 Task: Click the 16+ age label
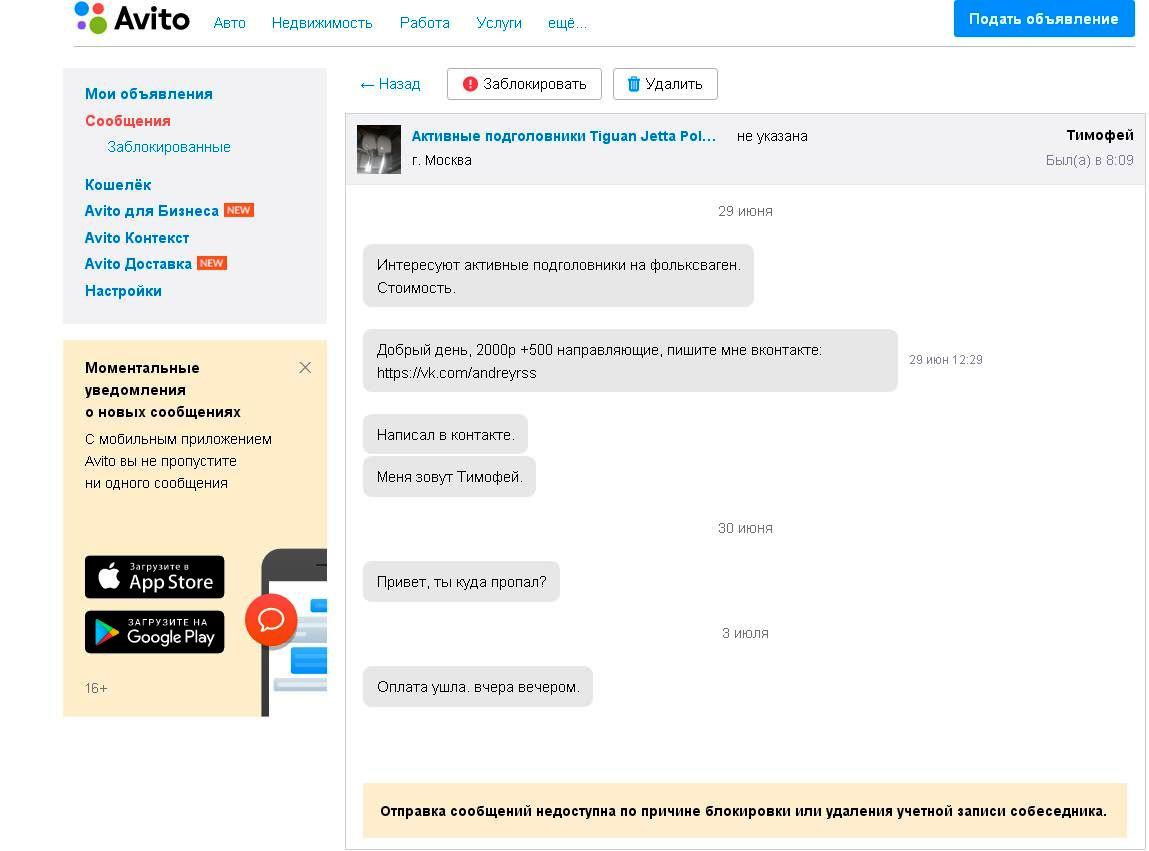click(96, 688)
